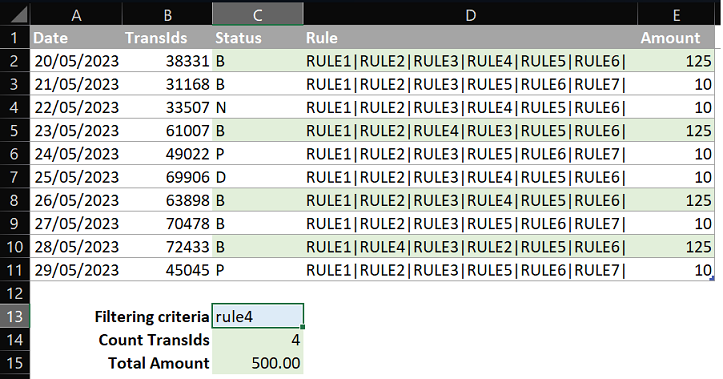Select status P in row 6

click(258, 154)
